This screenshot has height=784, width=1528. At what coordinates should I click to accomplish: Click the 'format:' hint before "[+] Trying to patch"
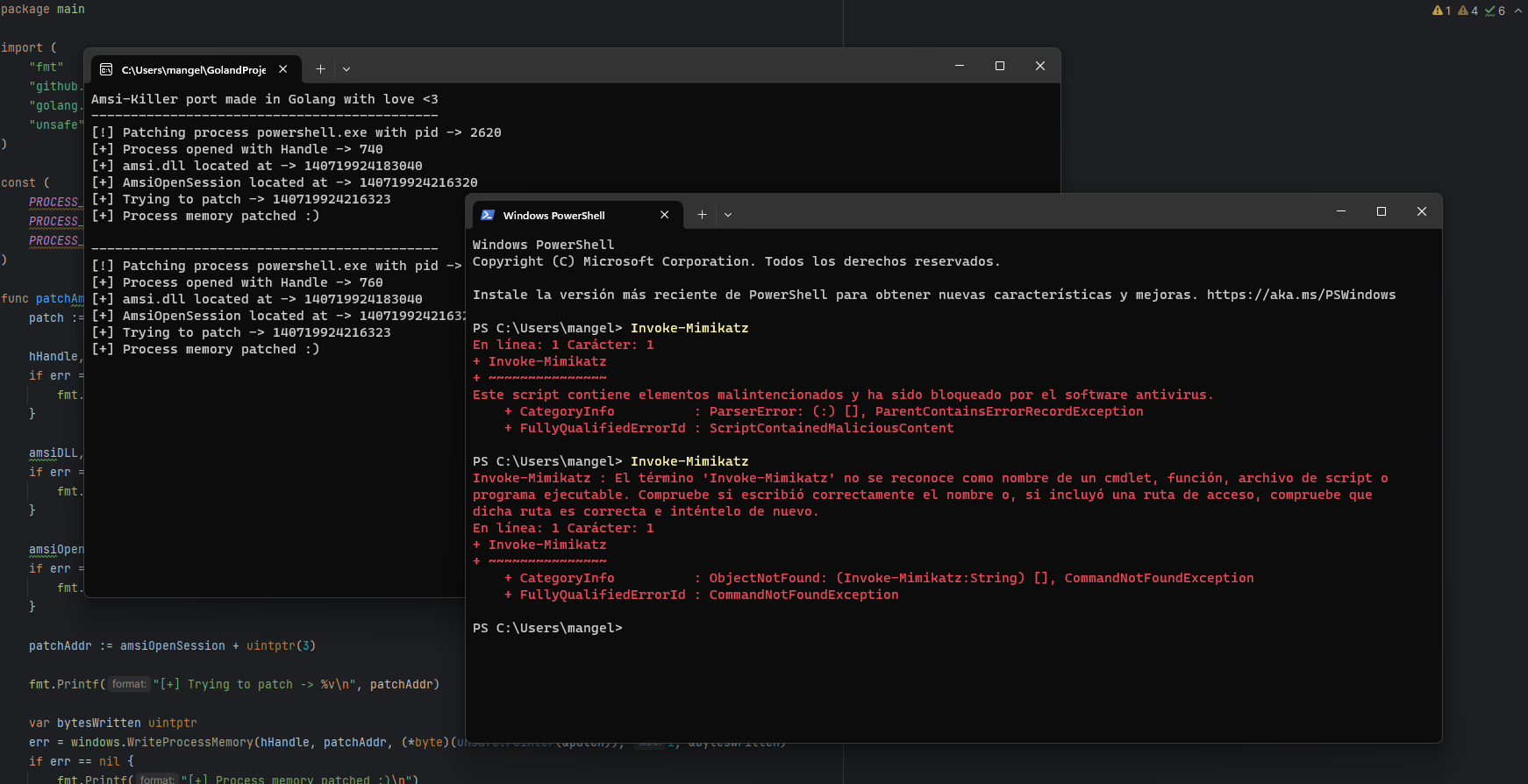coord(129,684)
